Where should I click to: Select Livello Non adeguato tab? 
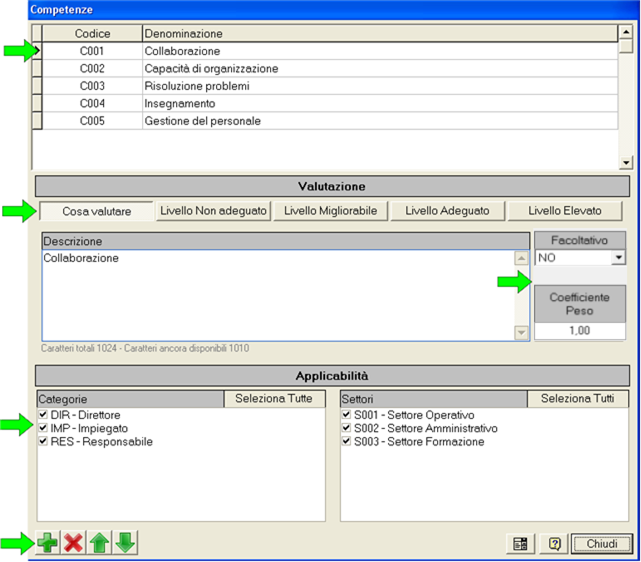214,211
